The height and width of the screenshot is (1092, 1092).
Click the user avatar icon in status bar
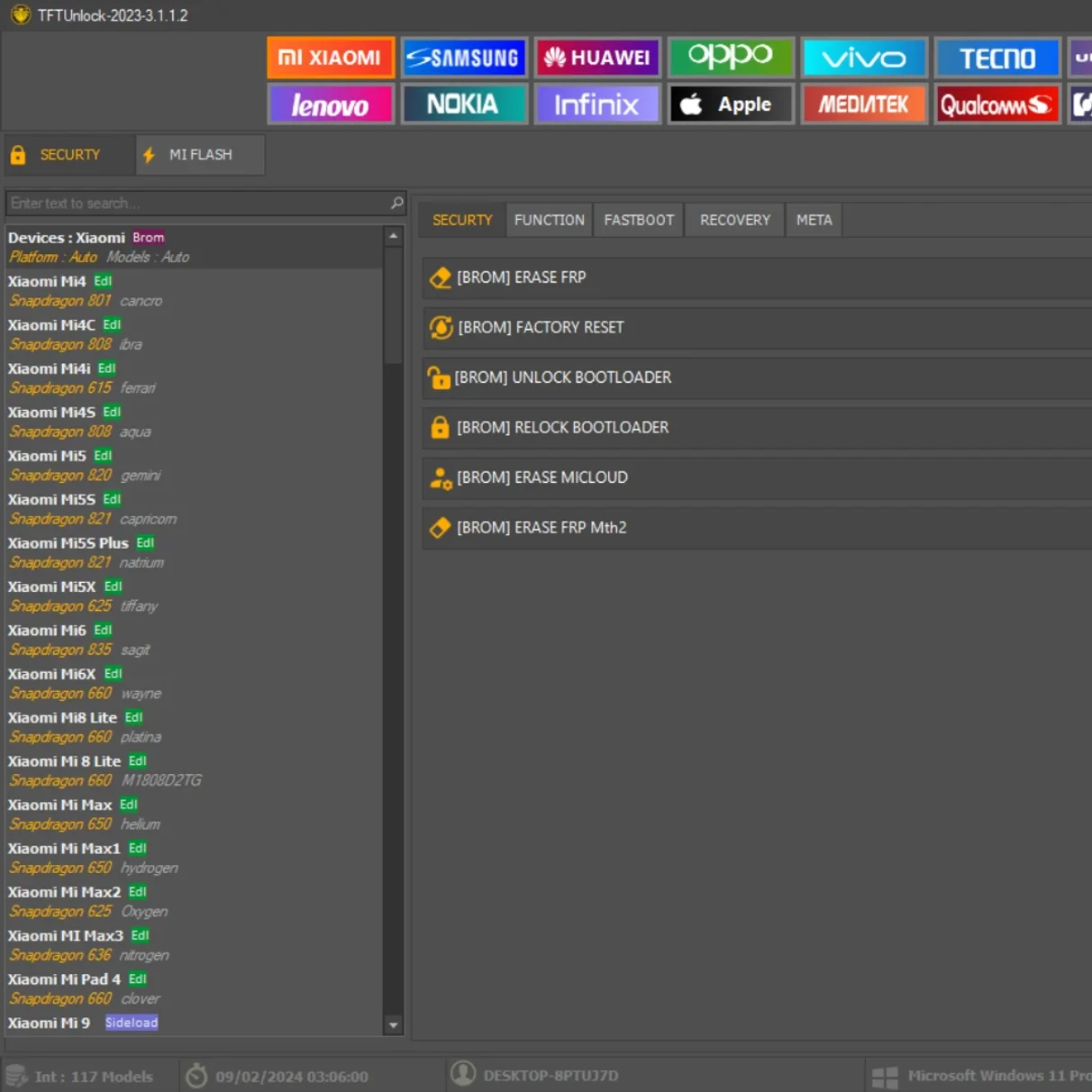coord(463,1074)
